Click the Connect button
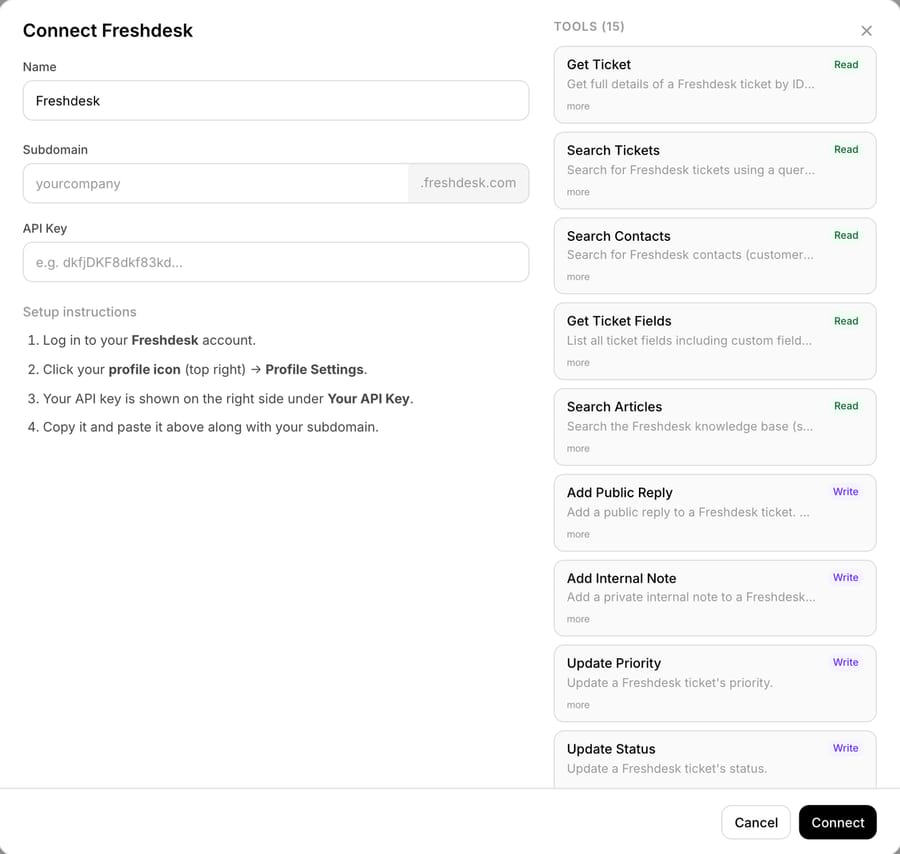Screen dimensions: 900x854 [x=837, y=822]
